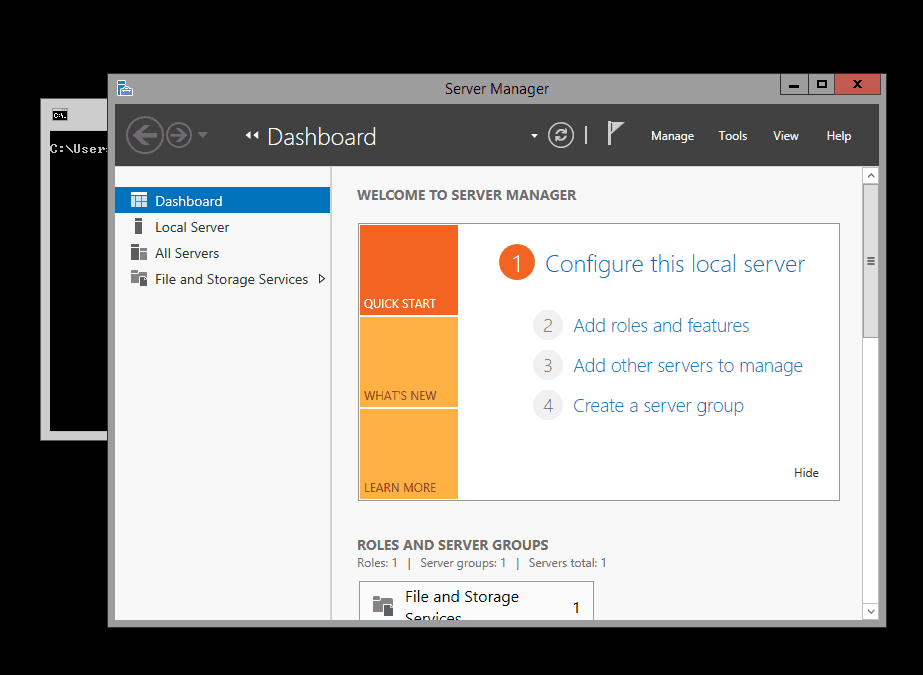
Task: Click the Roles: 1 text
Action: tap(377, 563)
